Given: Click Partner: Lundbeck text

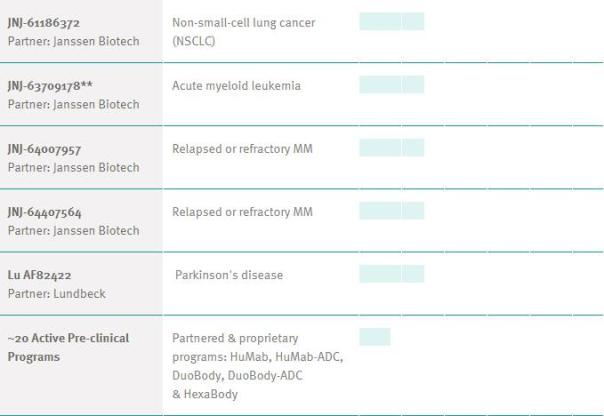Looking at the screenshot, I should pyautogui.click(x=57, y=294).
